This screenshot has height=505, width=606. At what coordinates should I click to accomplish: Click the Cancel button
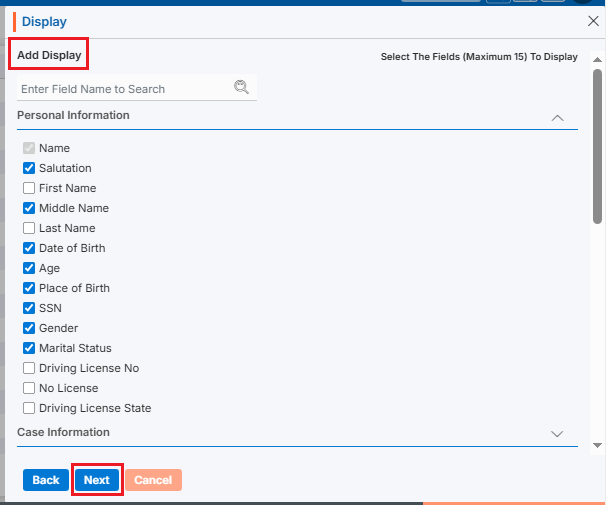point(153,480)
